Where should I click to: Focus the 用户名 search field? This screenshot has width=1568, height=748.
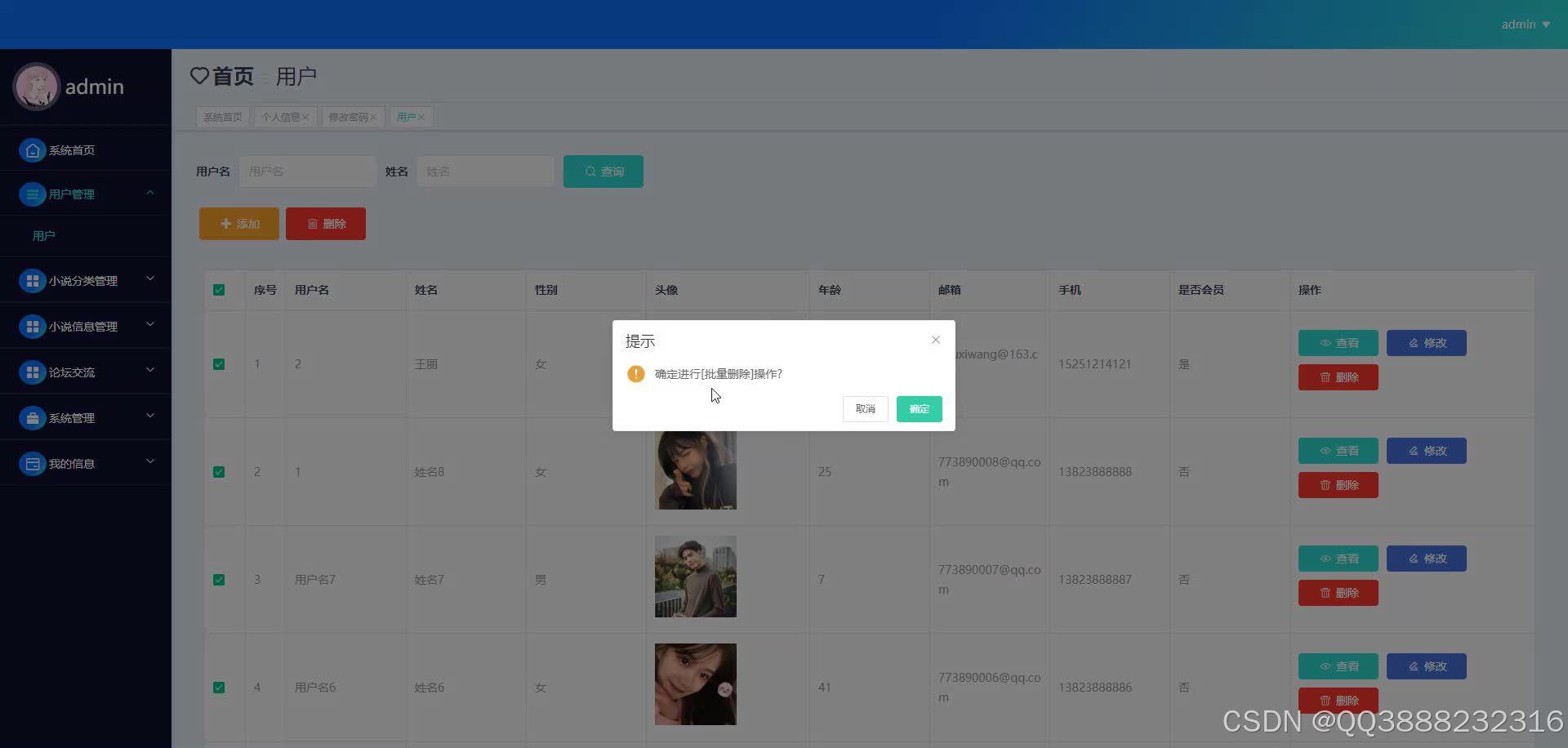click(x=308, y=171)
